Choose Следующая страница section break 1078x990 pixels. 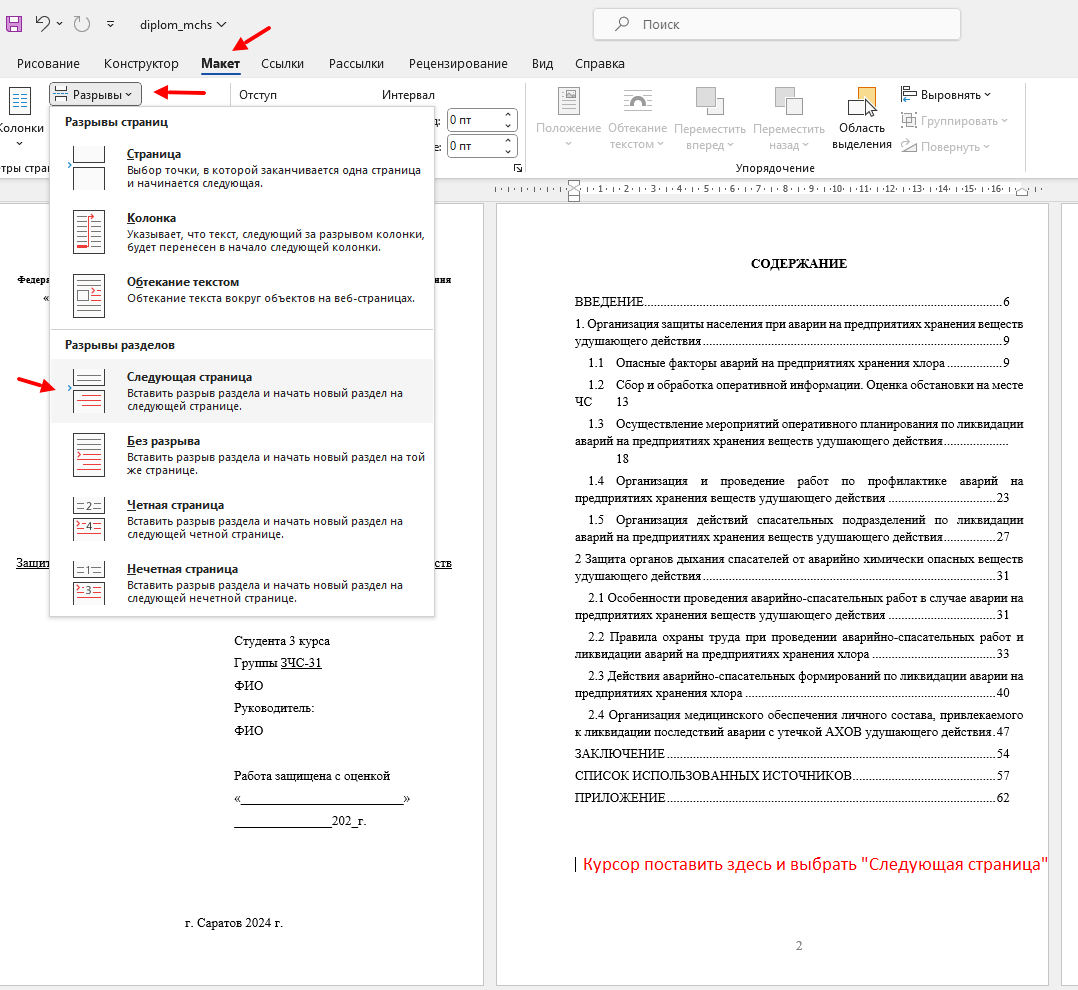point(242,390)
